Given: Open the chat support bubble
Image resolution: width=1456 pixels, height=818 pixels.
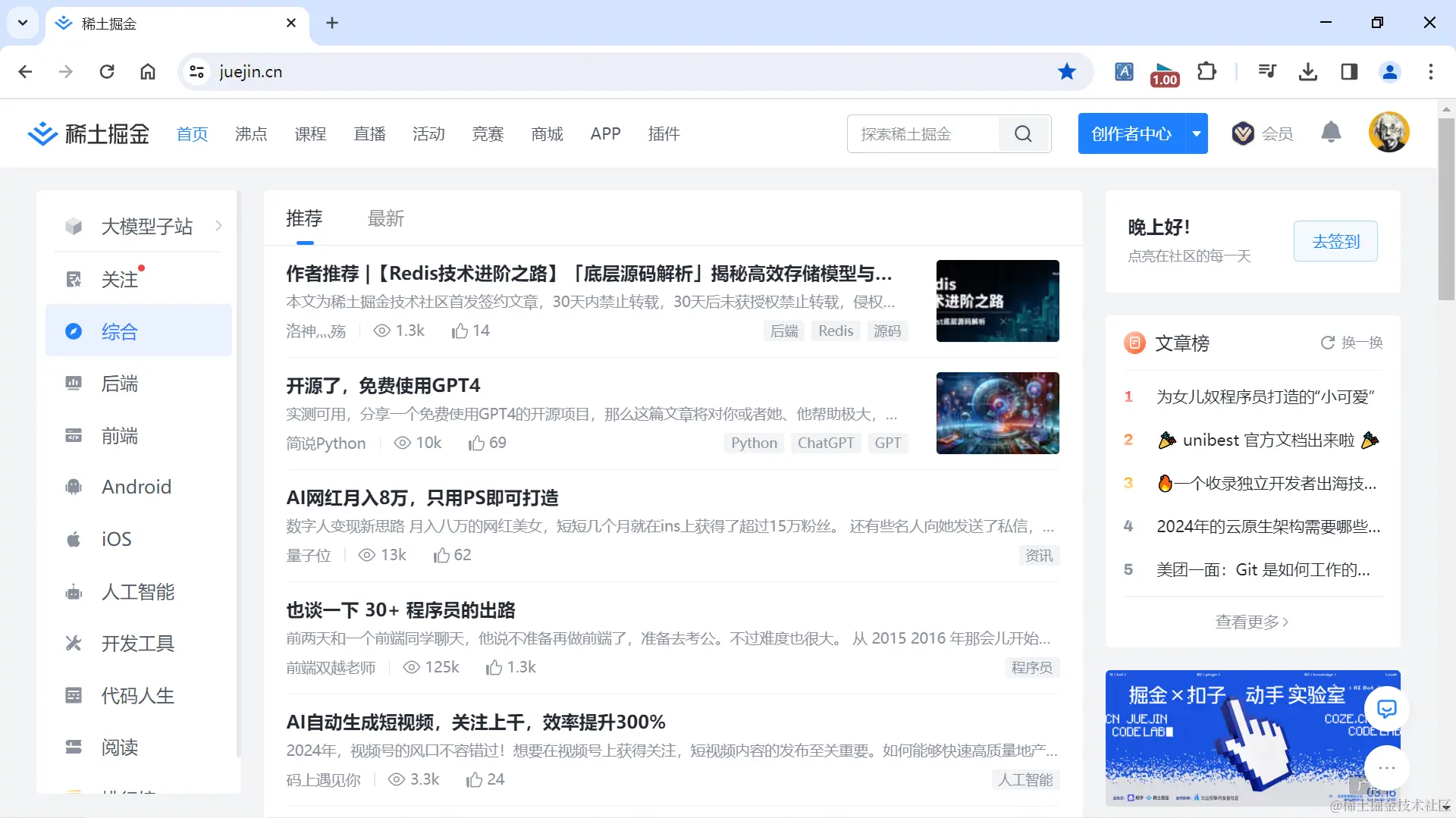Looking at the screenshot, I should point(1387,709).
